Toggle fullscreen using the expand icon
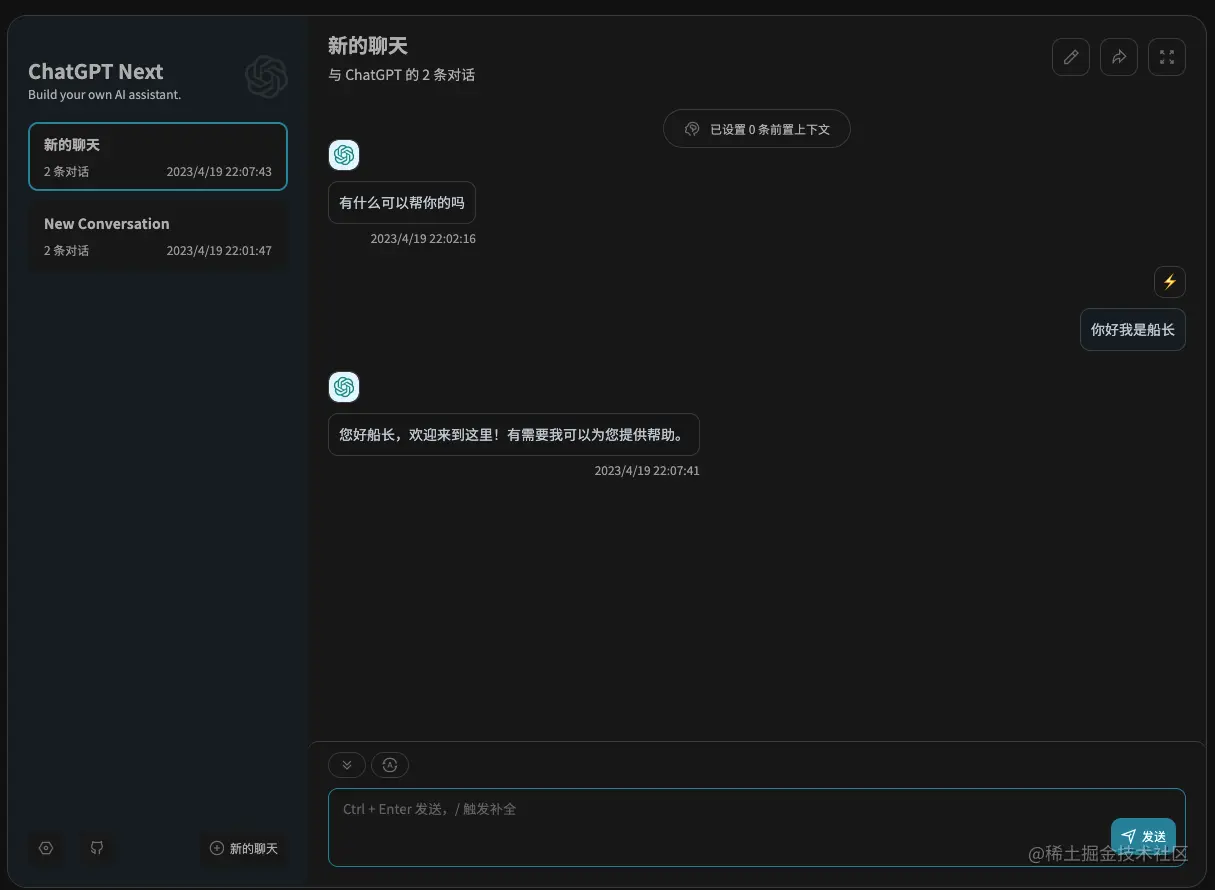Viewport: 1215px width, 890px height. click(x=1167, y=57)
